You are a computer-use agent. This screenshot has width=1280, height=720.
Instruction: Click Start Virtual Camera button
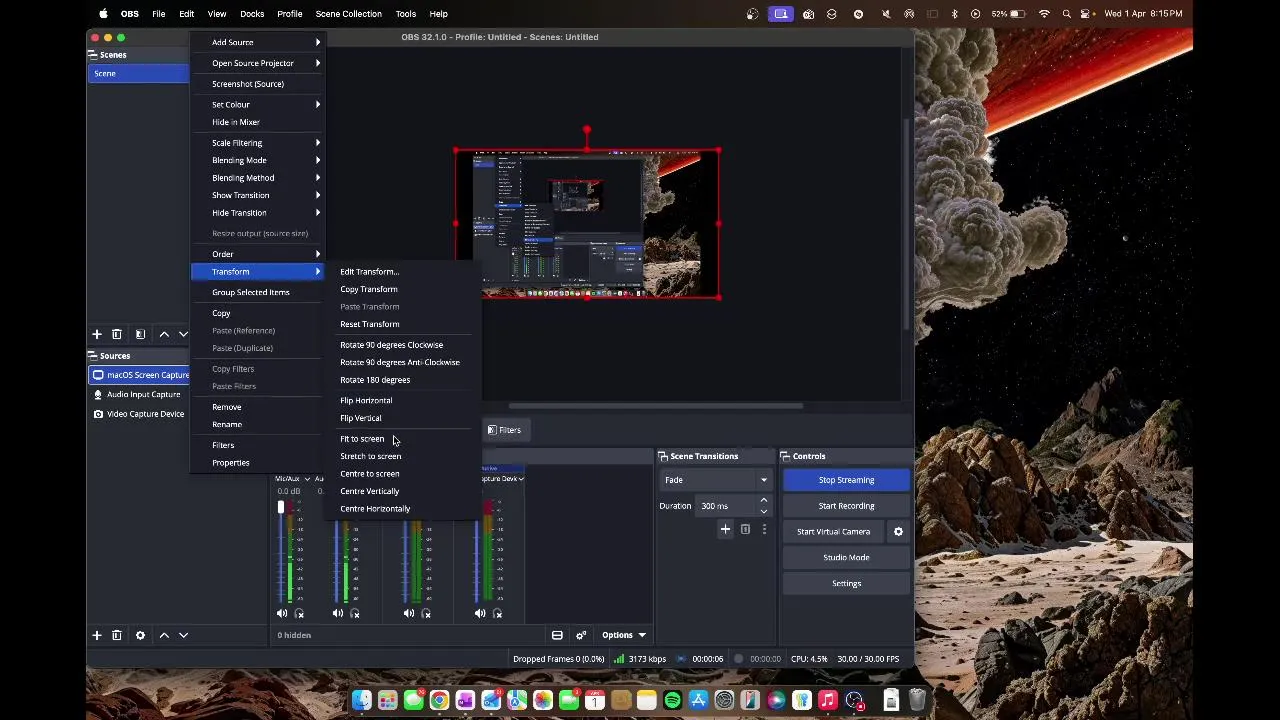tap(833, 532)
